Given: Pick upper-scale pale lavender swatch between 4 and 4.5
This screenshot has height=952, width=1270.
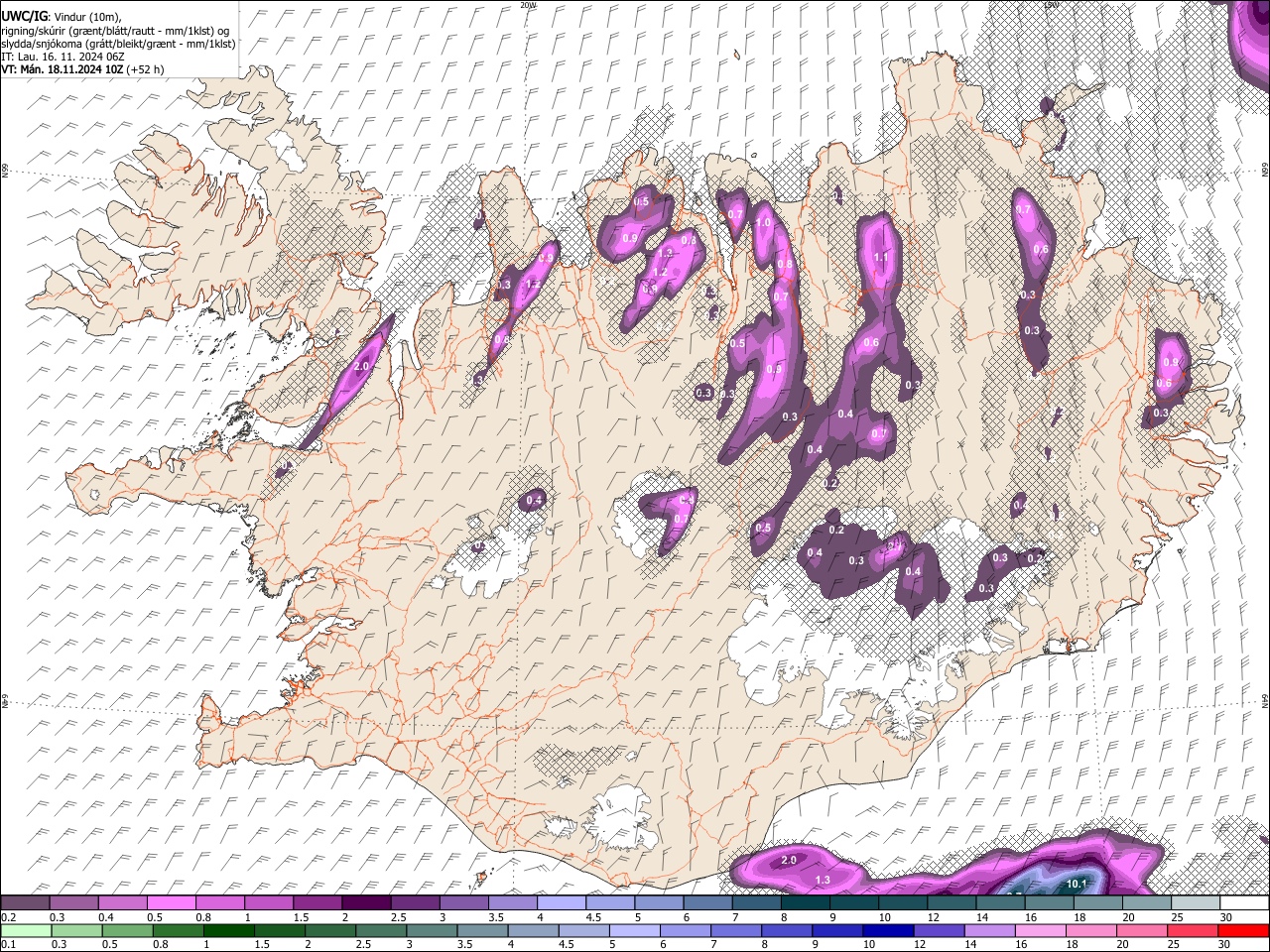Looking at the screenshot, I should 563,902.
